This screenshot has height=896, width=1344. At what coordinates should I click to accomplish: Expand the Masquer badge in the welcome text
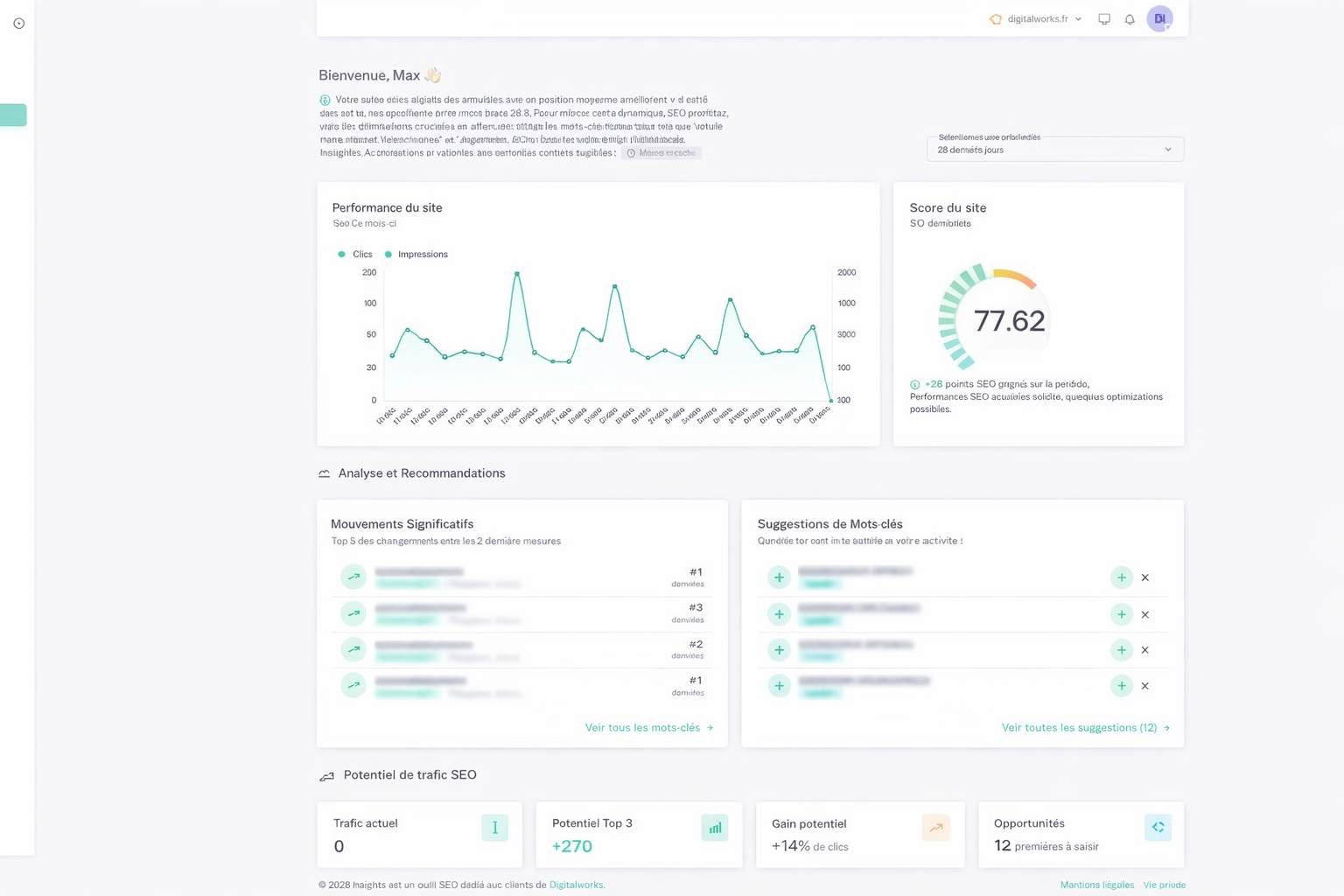[661, 152]
